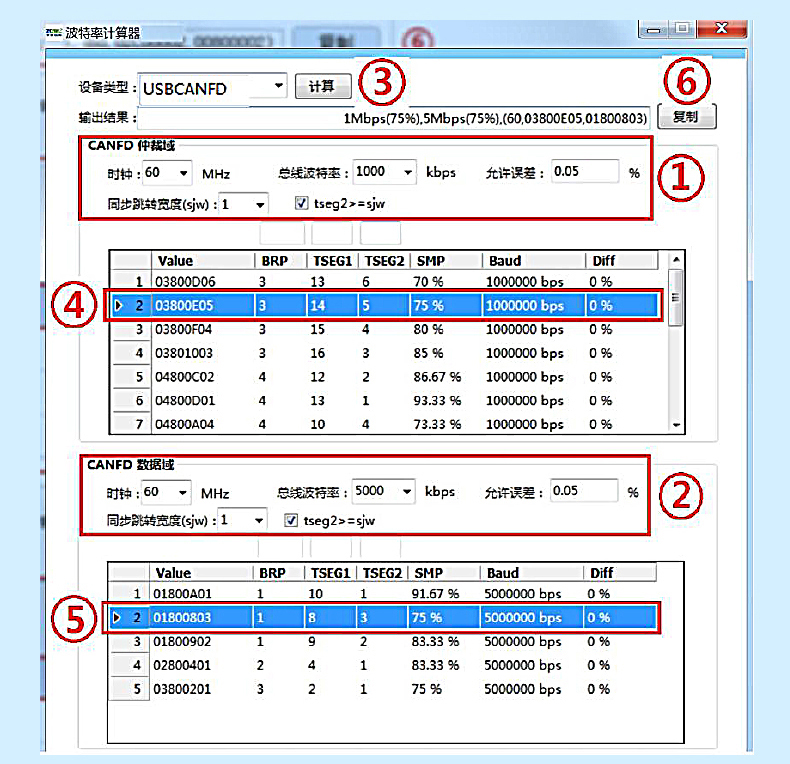Click the 复制 (copy) button
This screenshot has height=764, width=790.
pos(686,117)
